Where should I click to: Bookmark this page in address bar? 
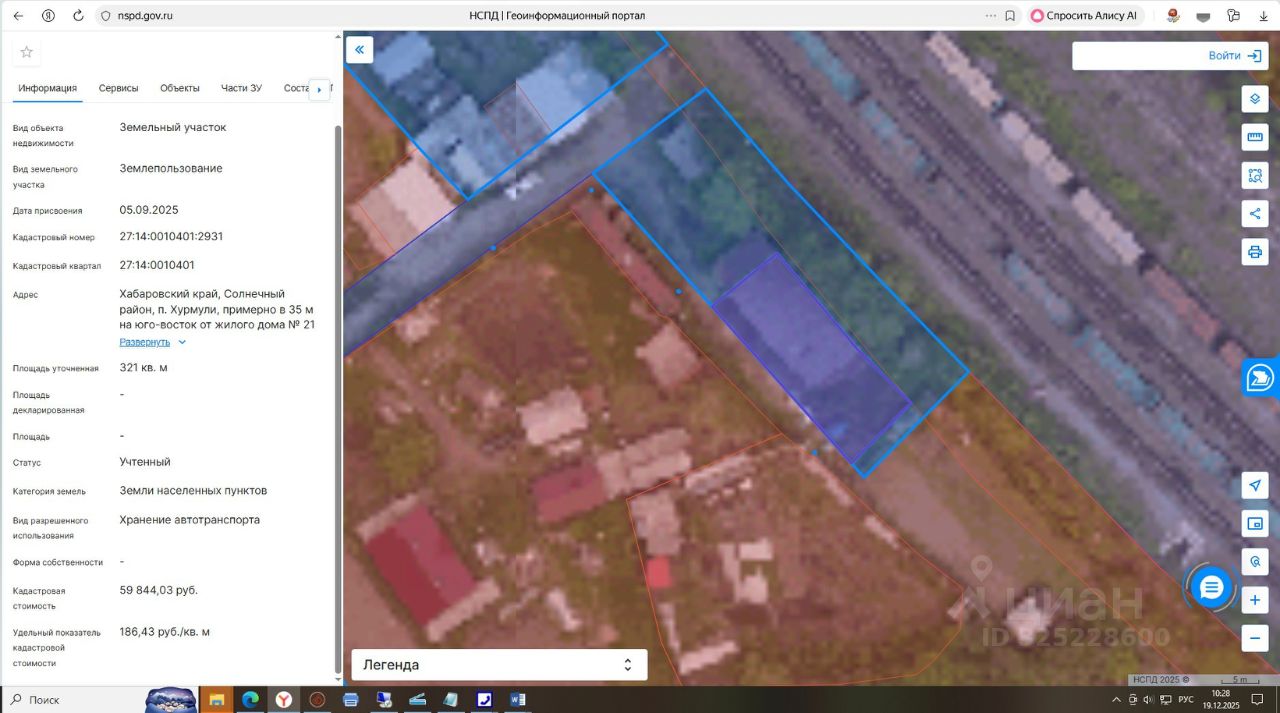1010,16
